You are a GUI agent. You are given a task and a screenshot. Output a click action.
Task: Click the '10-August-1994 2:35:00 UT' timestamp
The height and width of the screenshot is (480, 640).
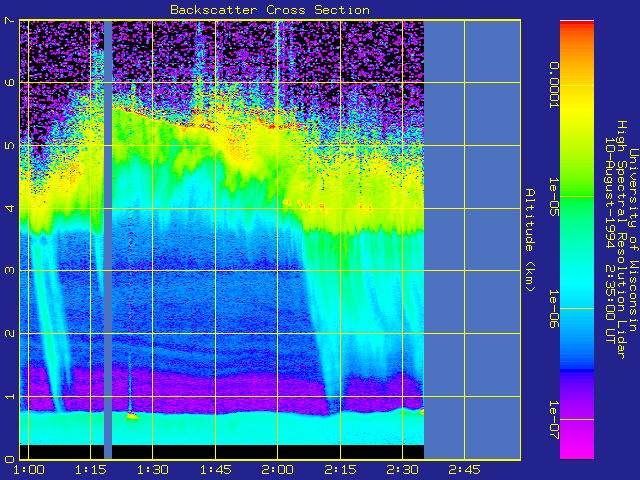point(609,240)
